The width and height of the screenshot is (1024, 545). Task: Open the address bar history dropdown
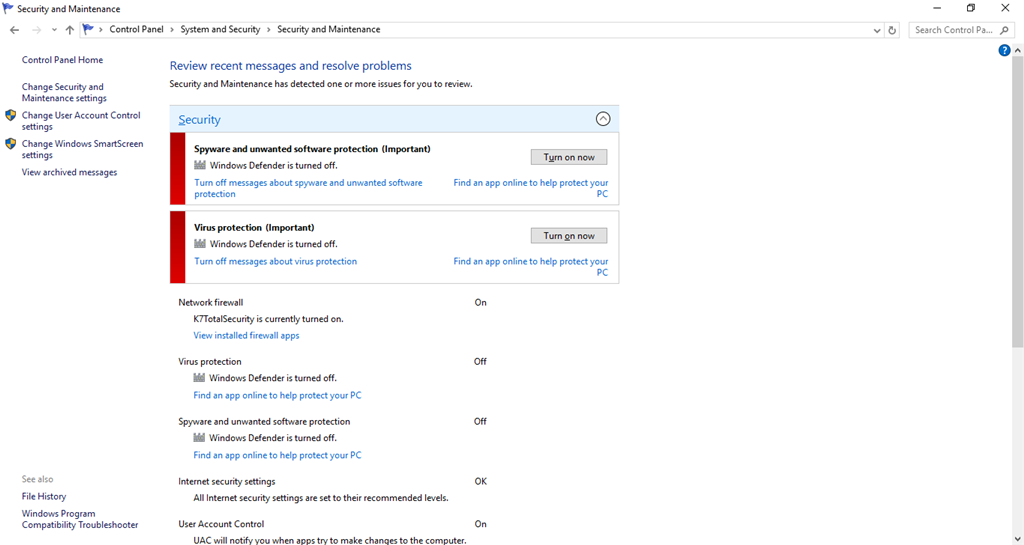(876, 30)
